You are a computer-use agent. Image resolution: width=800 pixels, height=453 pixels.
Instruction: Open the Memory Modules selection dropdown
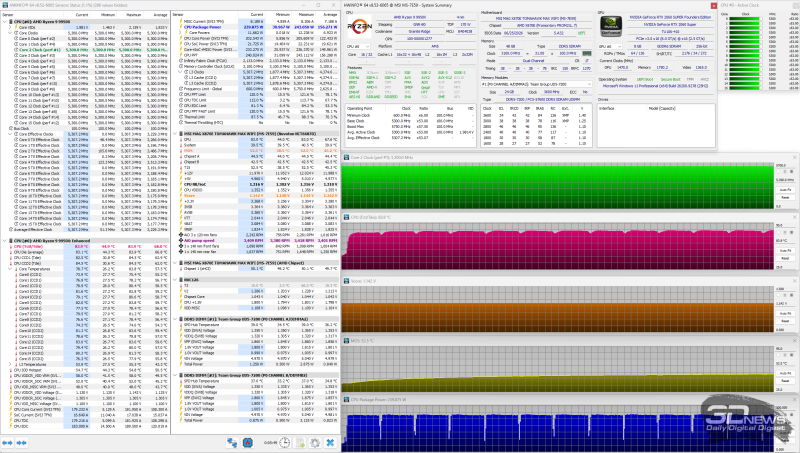click(536, 84)
